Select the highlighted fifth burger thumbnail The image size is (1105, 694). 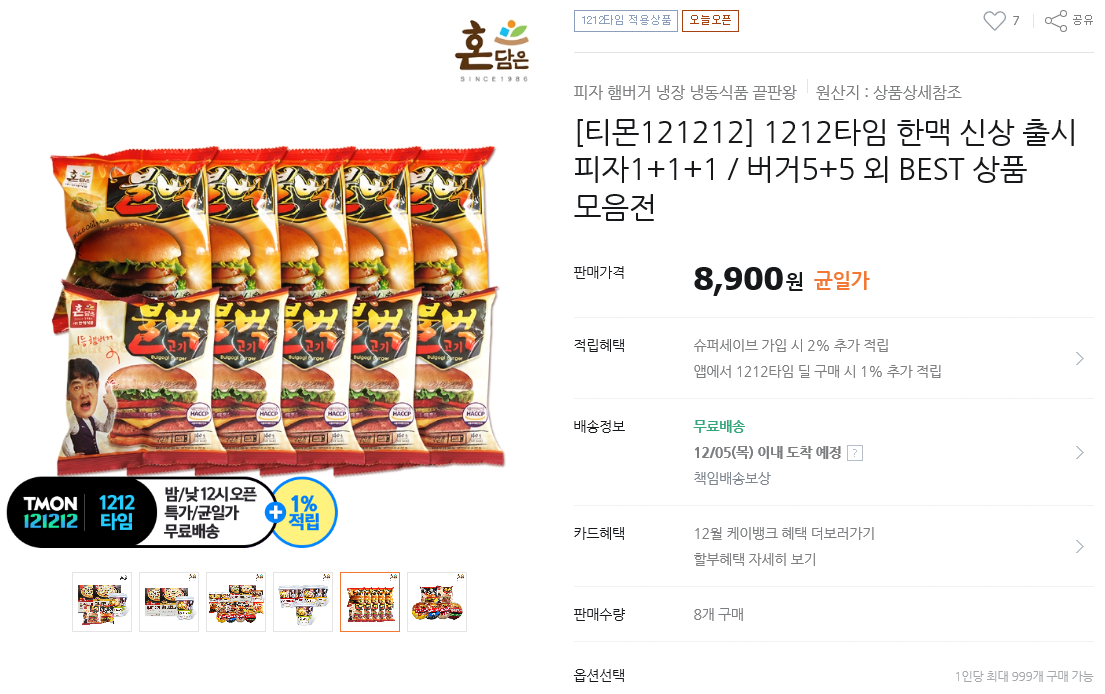pyautogui.click(x=370, y=602)
